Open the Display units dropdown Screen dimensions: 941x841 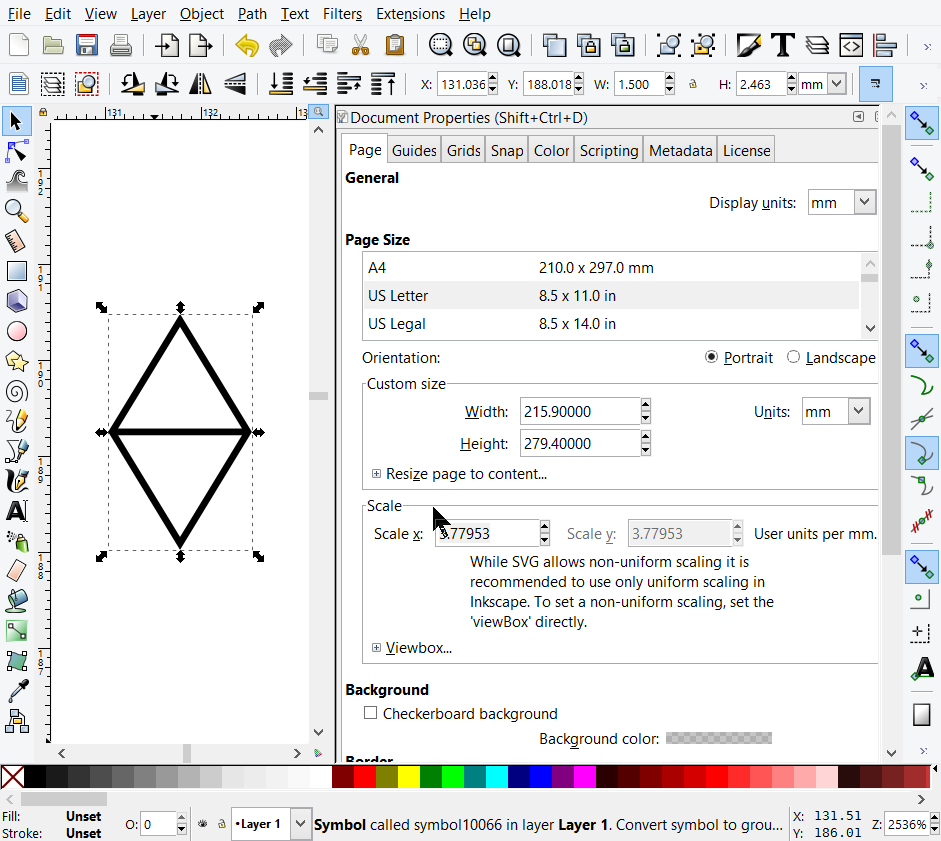pyautogui.click(x=841, y=203)
